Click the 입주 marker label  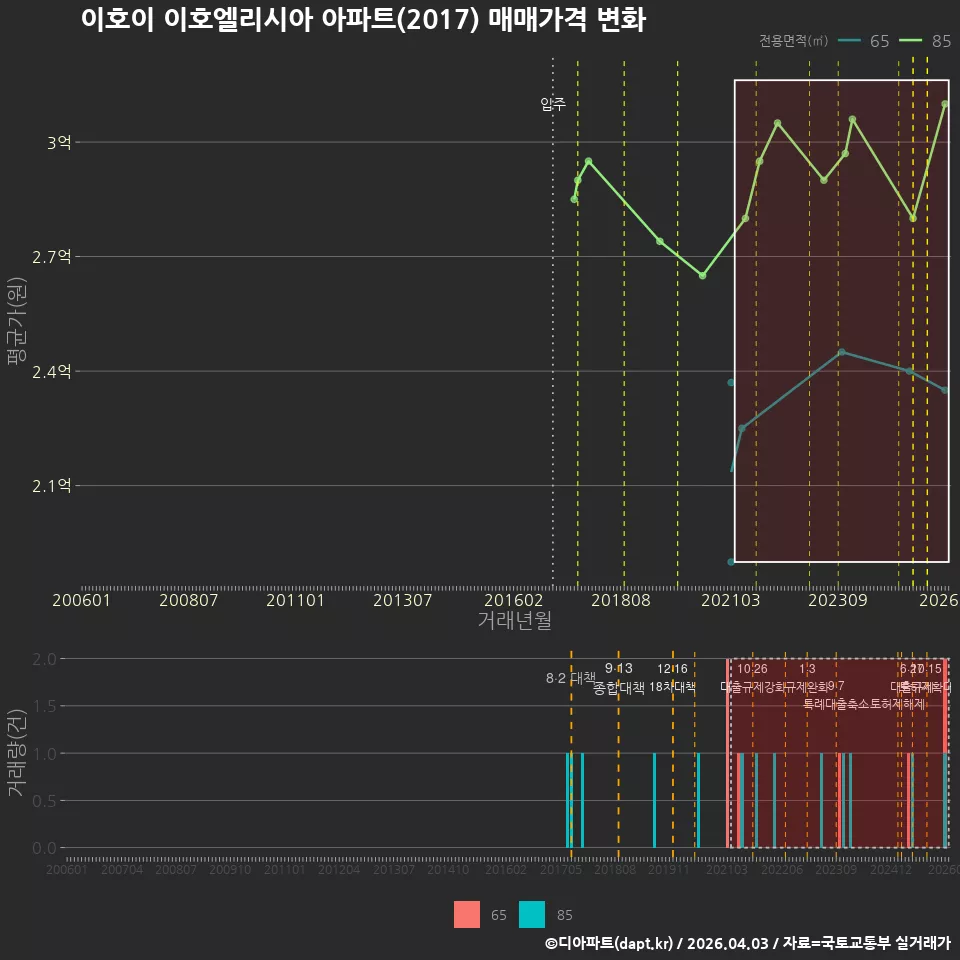point(553,104)
